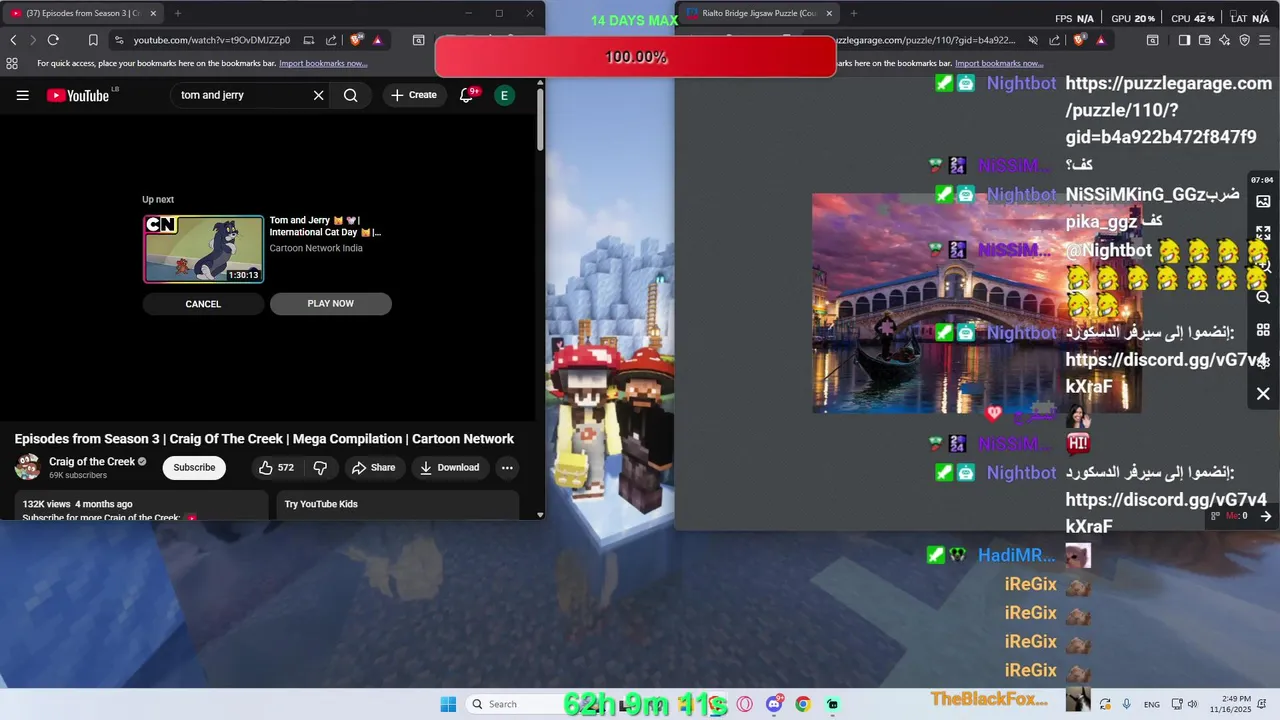Like the video with 572 likes
The height and width of the screenshot is (720, 1280).
(276, 467)
